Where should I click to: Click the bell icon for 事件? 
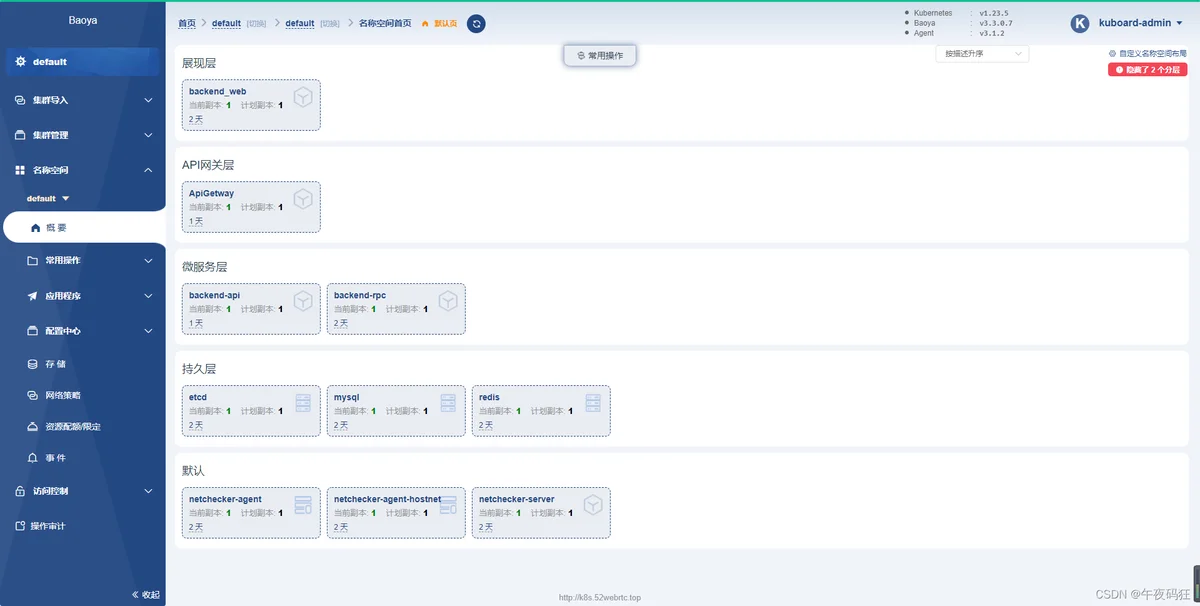point(34,458)
